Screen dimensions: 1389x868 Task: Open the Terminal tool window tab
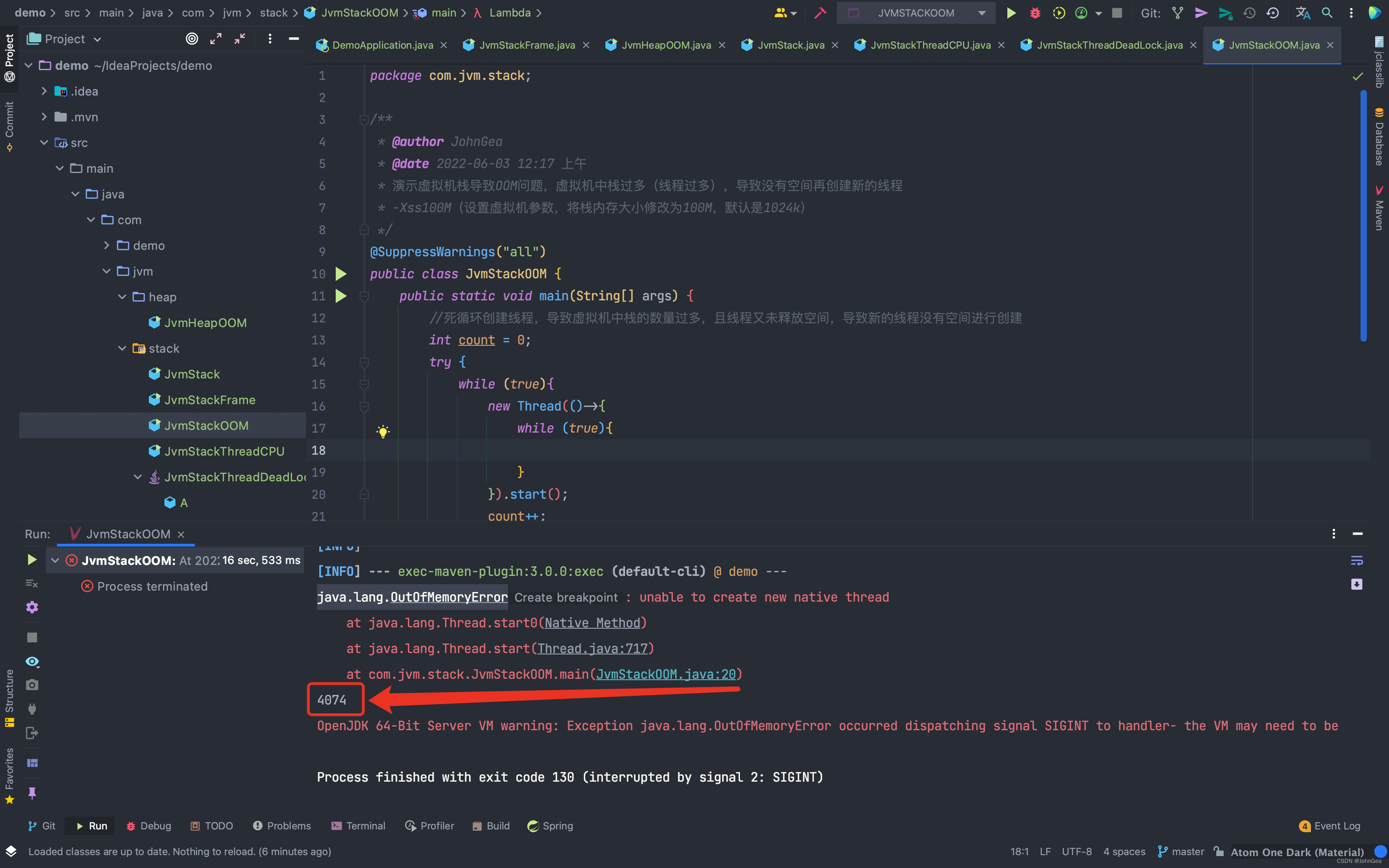(358, 826)
